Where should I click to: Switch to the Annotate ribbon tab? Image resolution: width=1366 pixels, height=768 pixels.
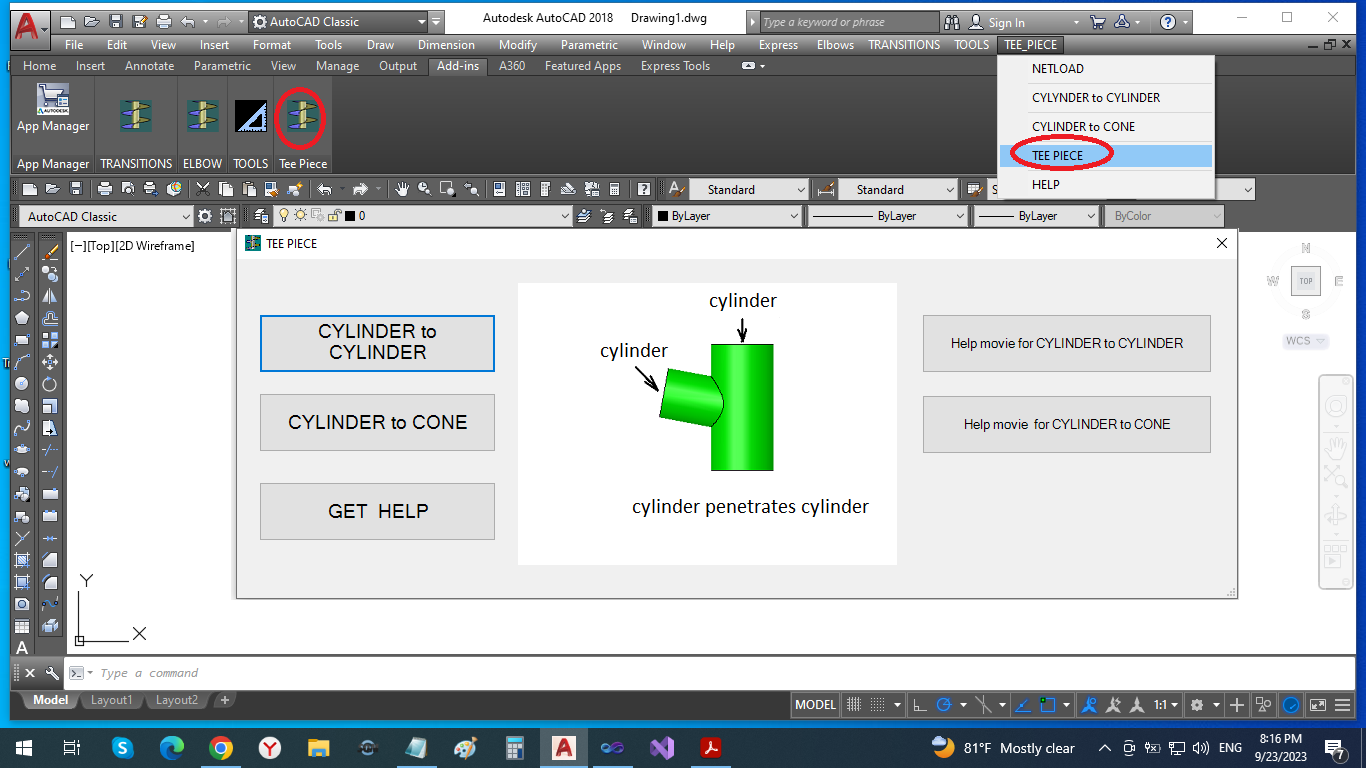coord(149,66)
